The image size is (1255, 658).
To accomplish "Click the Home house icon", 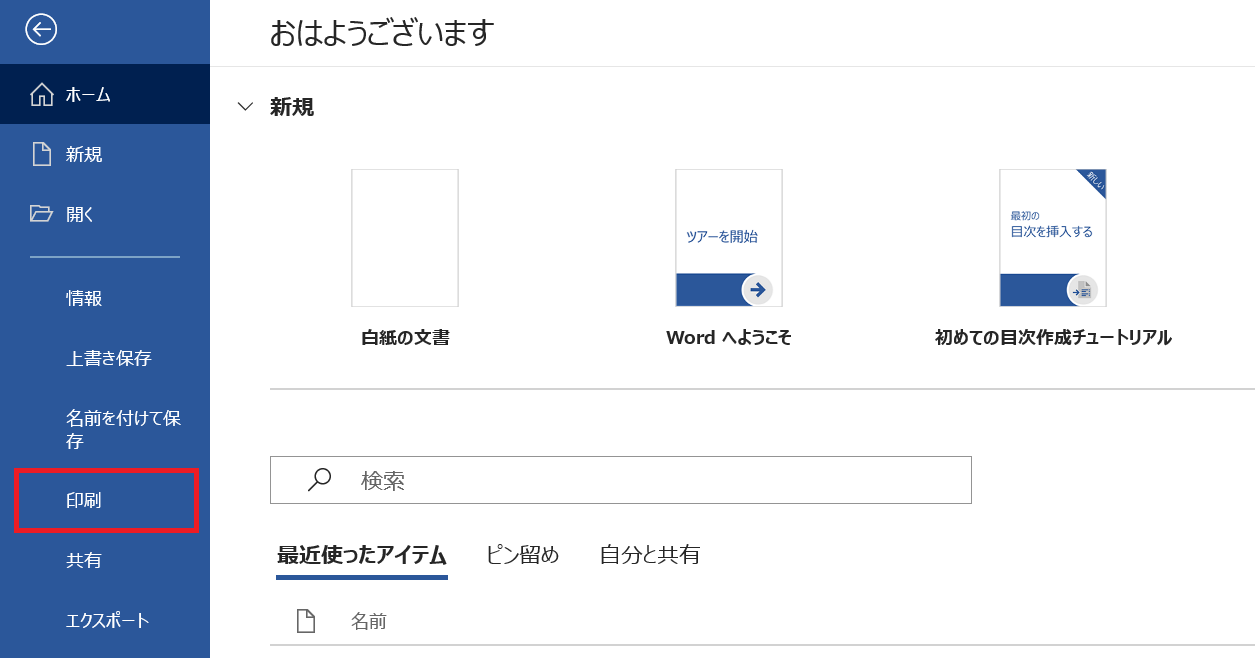I will pyautogui.click(x=41, y=95).
